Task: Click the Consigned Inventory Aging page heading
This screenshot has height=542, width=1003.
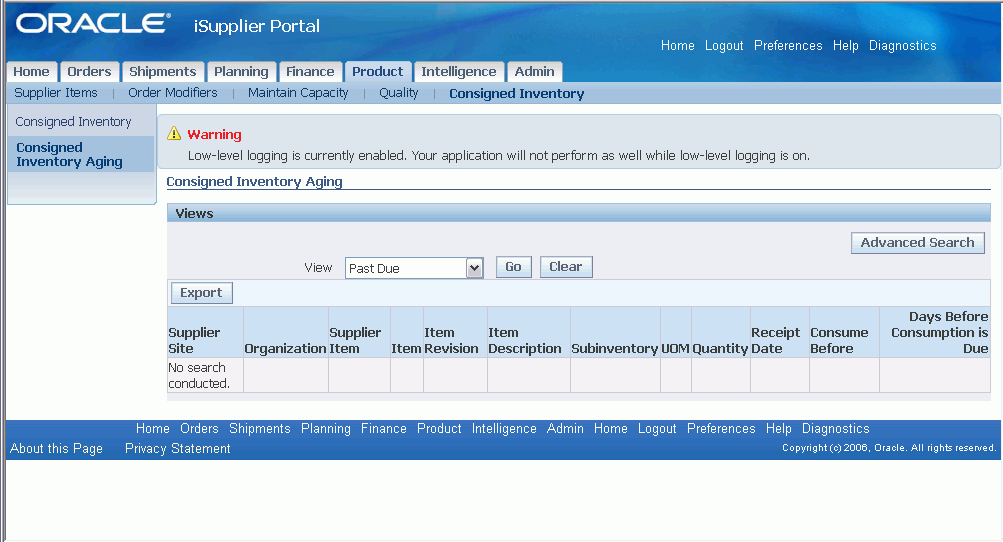Action: click(255, 182)
